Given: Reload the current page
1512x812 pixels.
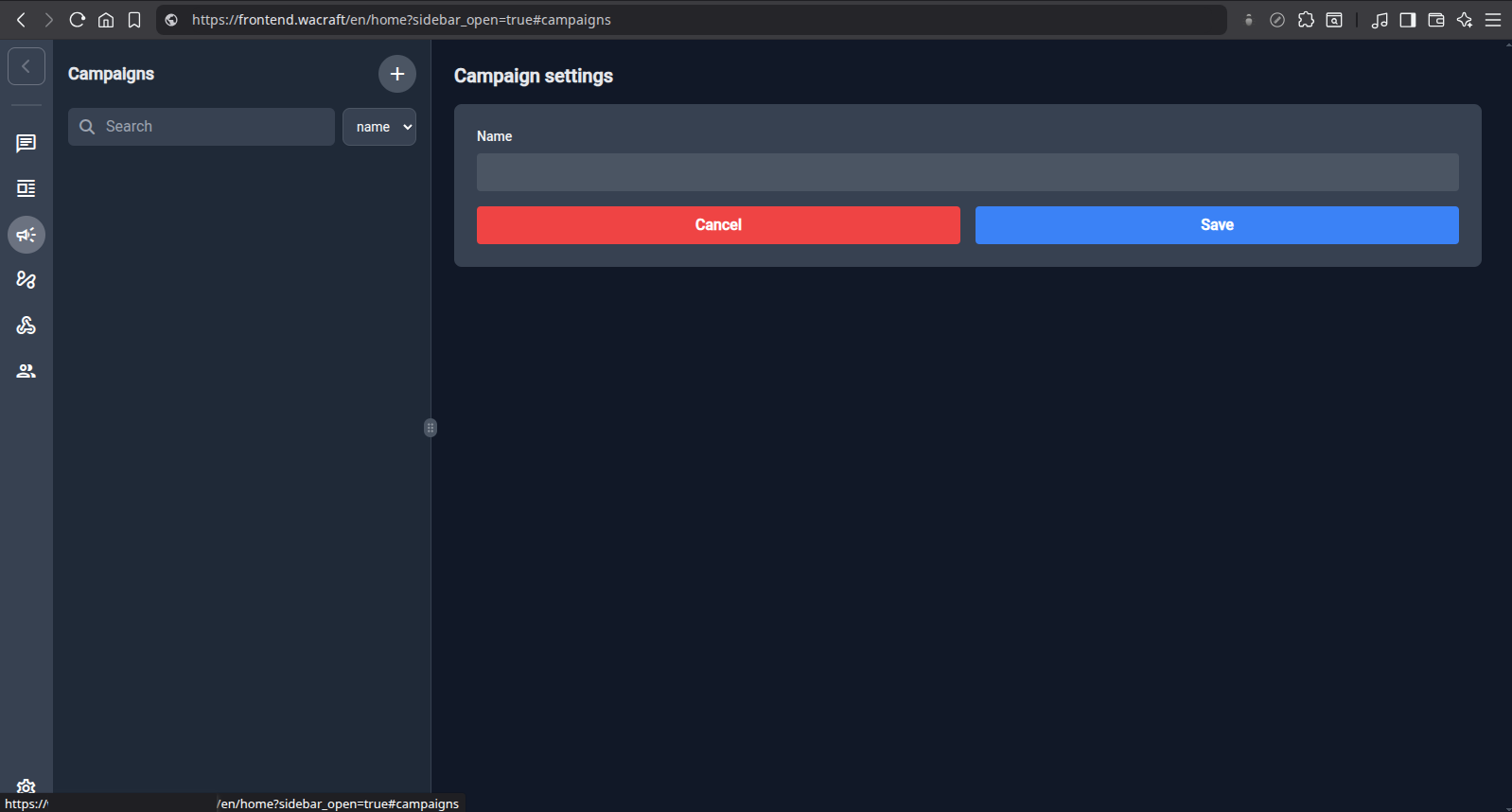Looking at the screenshot, I should click(78, 20).
